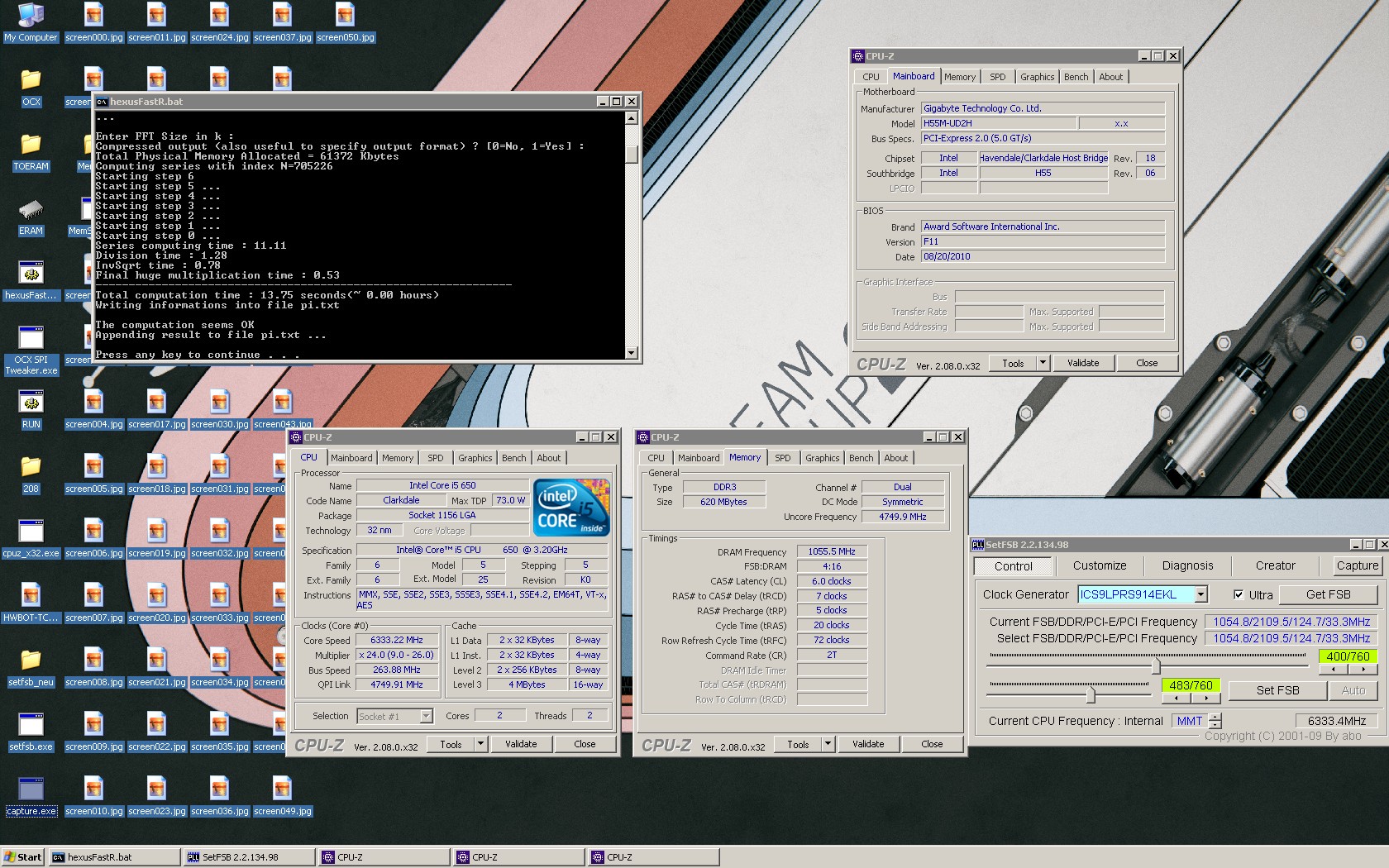This screenshot has height=868, width=1389.
Task: Open the screen037.jpg image file
Action: pyautogui.click(x=282, y=22)
